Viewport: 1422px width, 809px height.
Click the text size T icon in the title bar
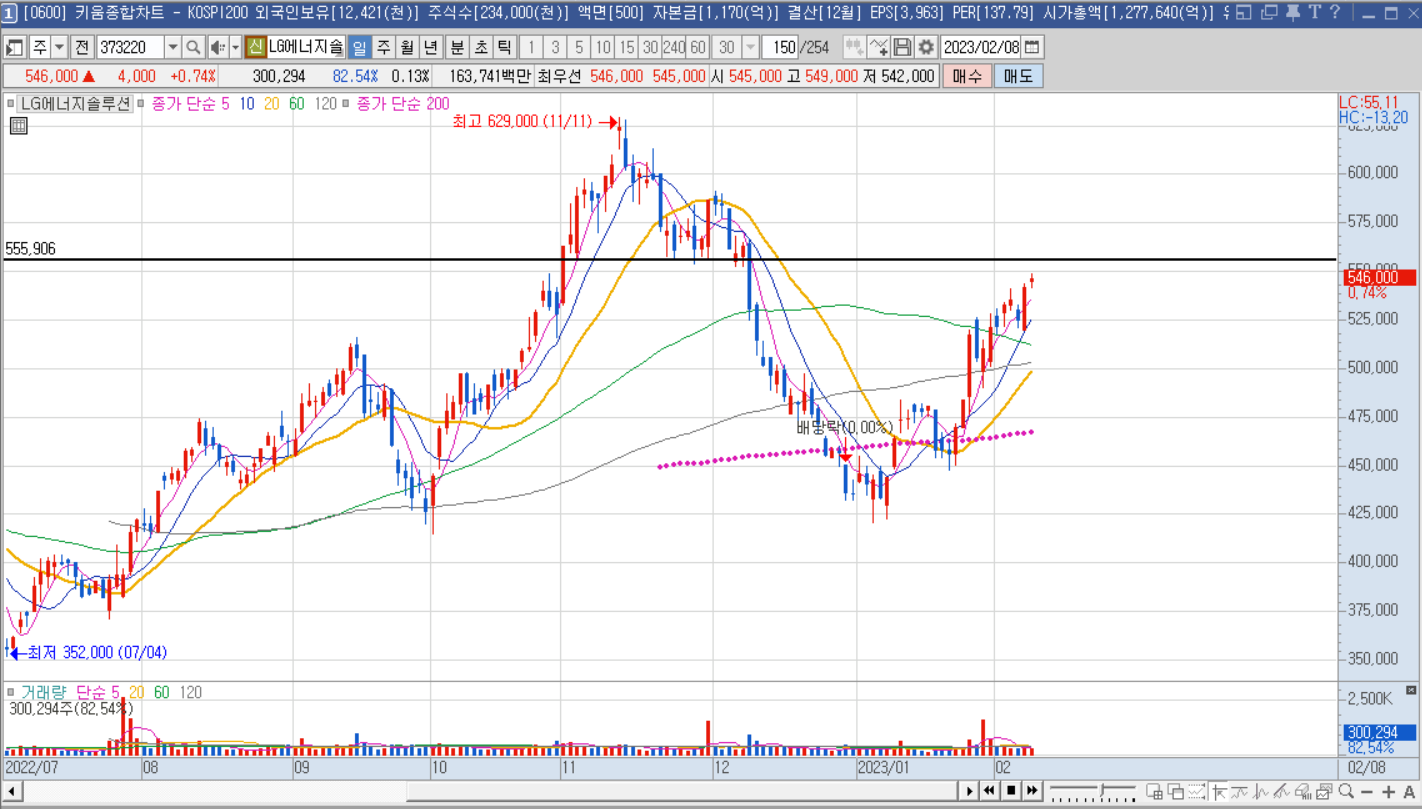click(1314, 13)
